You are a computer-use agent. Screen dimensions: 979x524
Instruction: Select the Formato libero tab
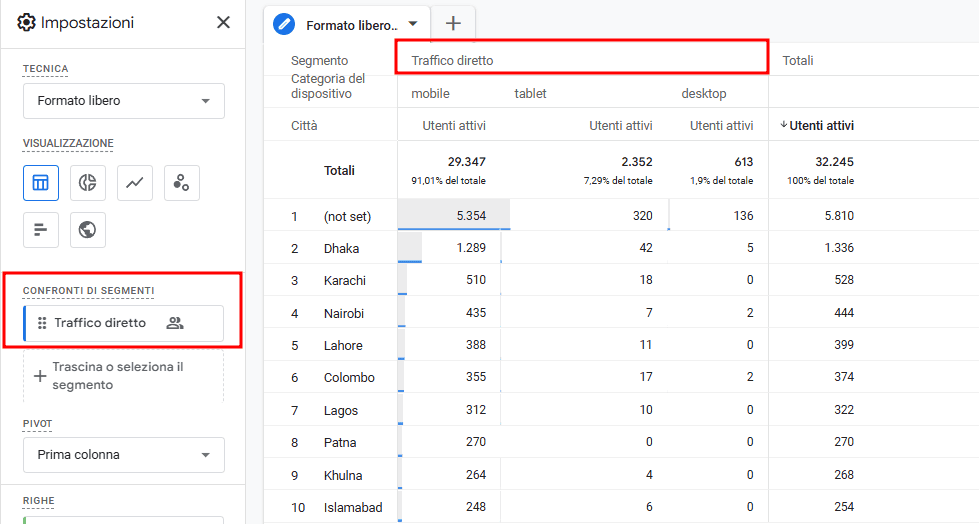(347, 24)
